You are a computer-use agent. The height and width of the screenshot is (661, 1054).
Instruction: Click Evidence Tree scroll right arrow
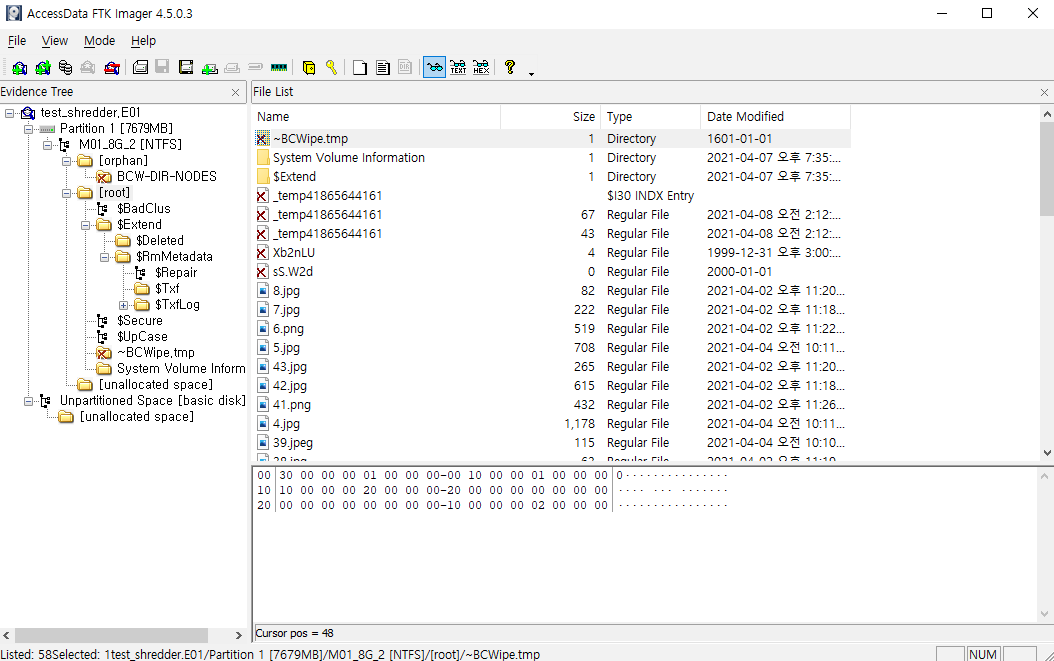click(239, 635)
